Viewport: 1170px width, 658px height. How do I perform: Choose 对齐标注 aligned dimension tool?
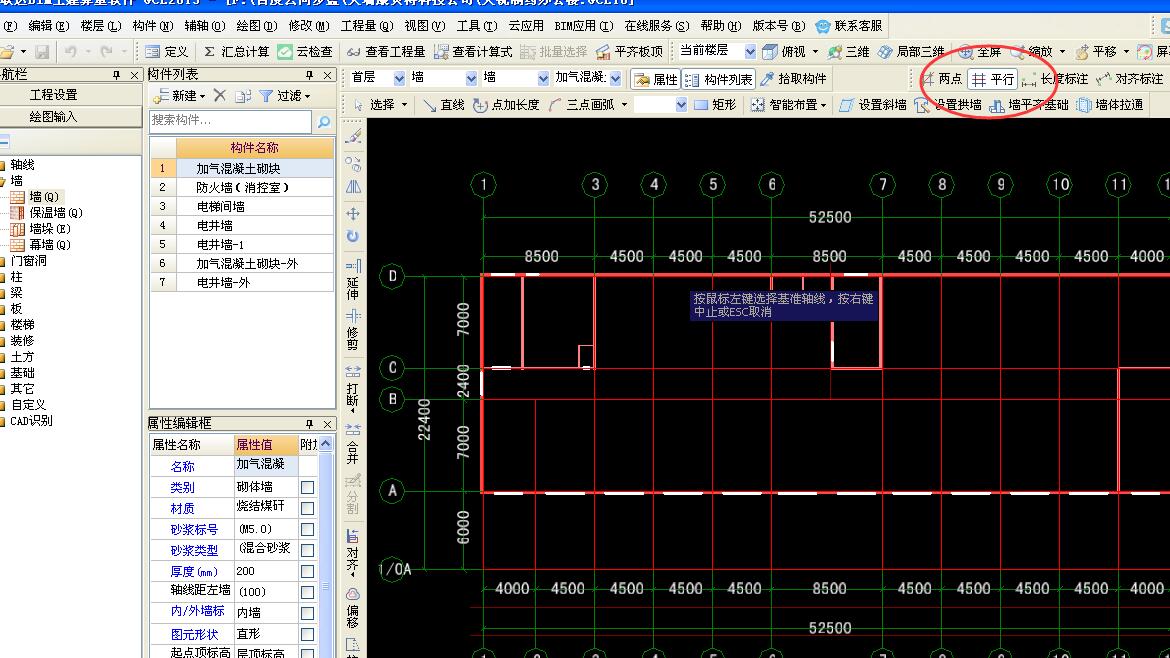click(1130, 78)
